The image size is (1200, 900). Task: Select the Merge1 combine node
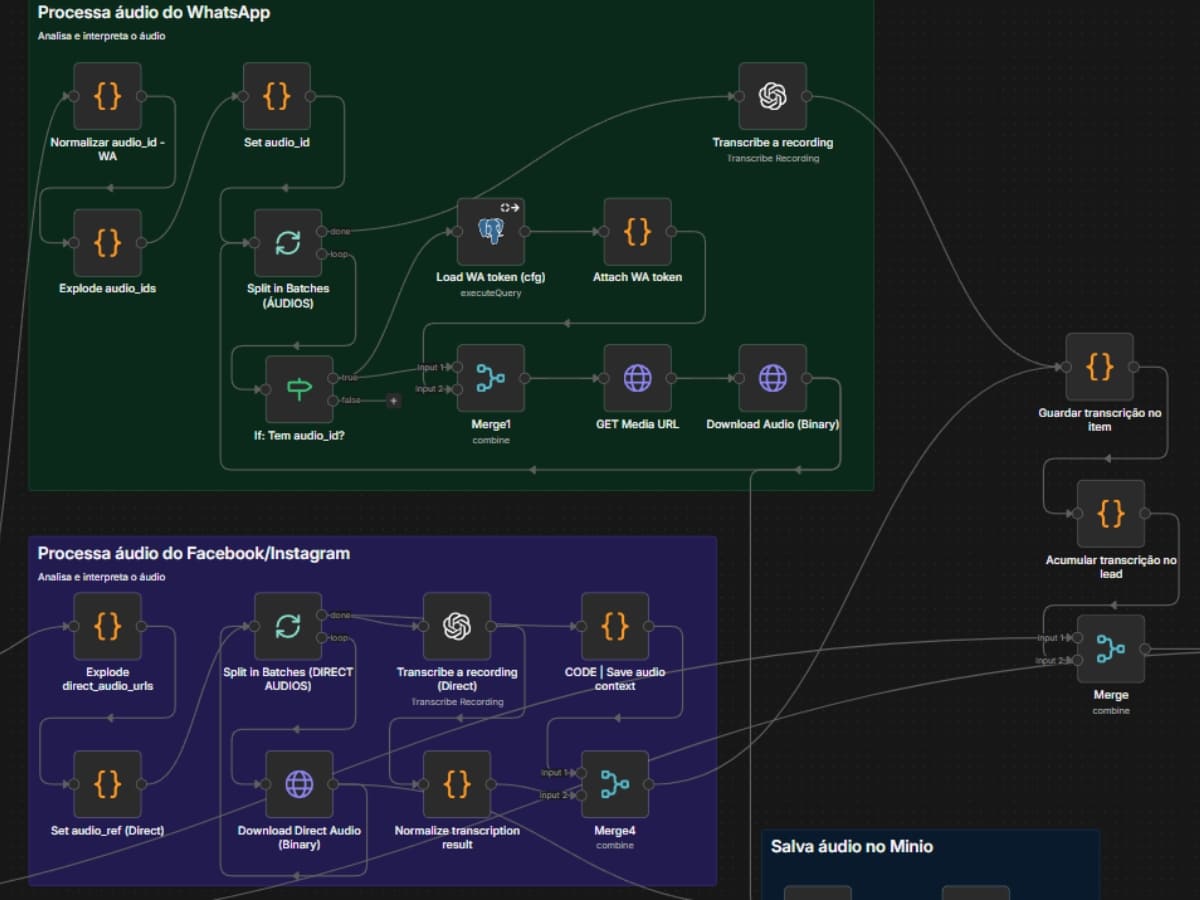click(x=490, y=379)
